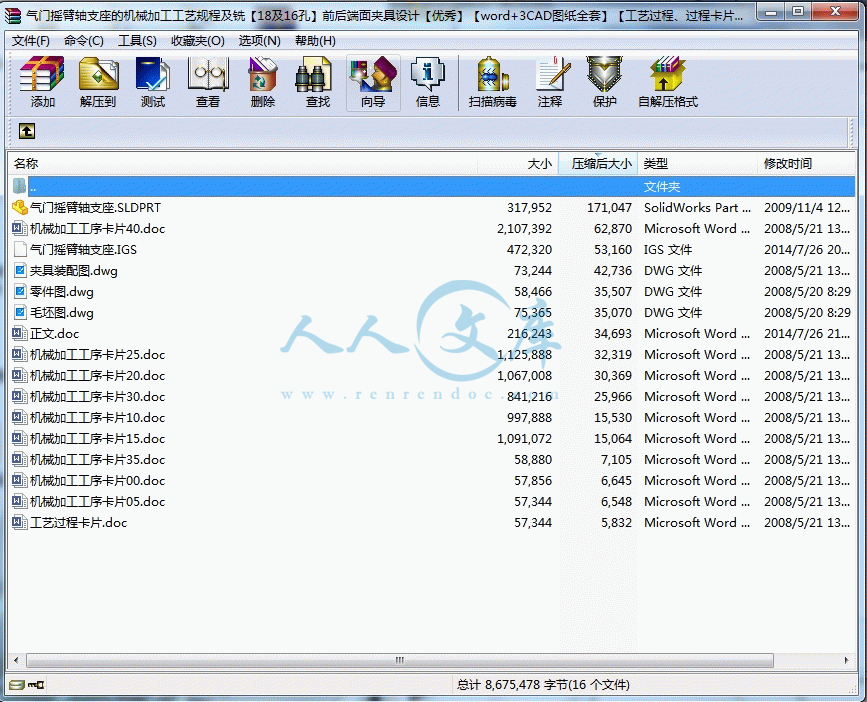
Task: Click size value 317,952 of SLDPRT file
Action: click(x=529, y=208)
